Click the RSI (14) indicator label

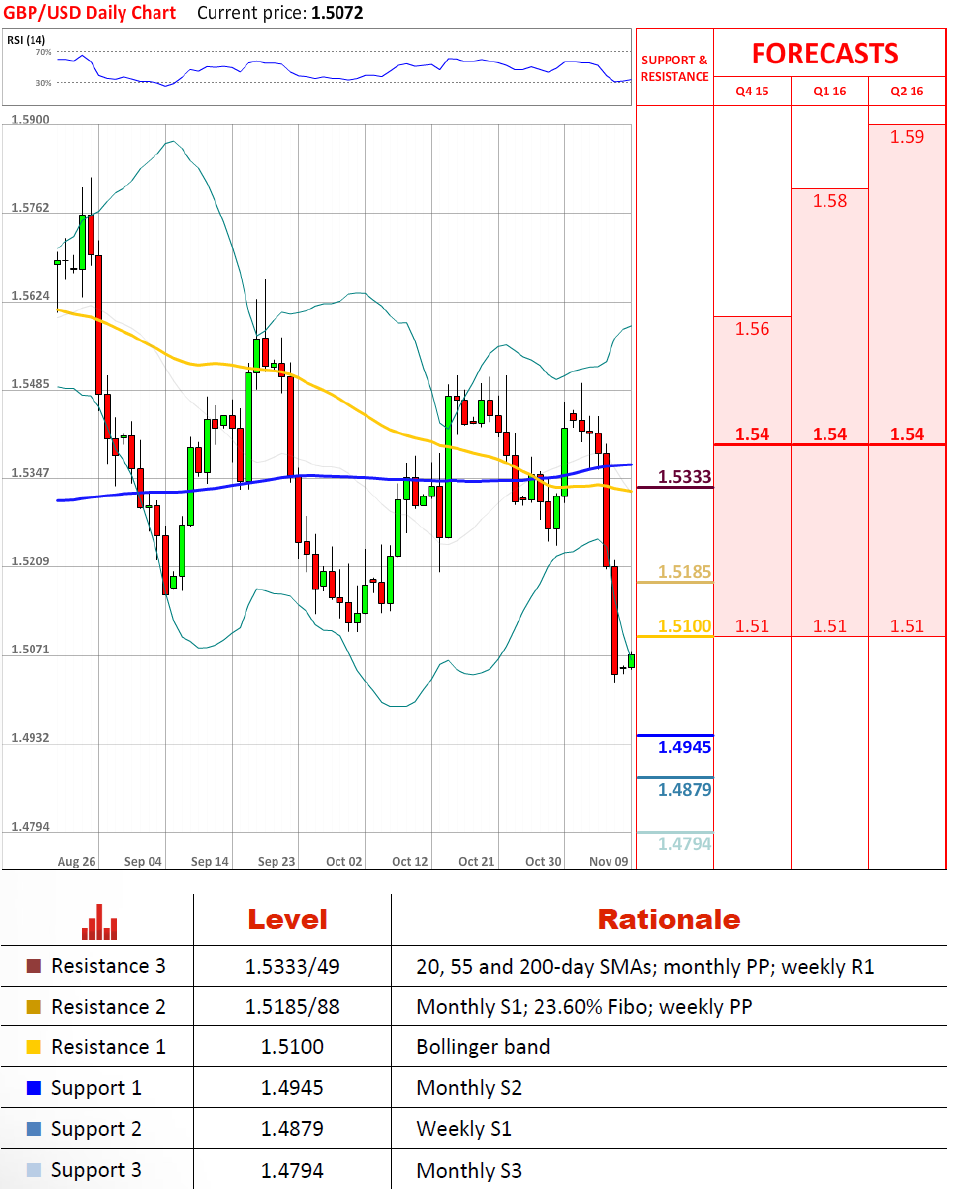coord(26,39)
